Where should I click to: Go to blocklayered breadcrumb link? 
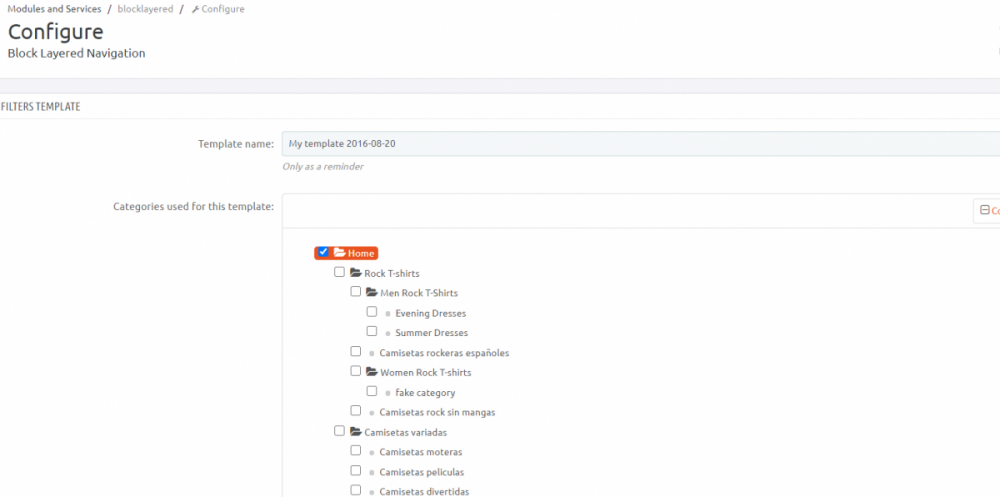tap(144, 9)
